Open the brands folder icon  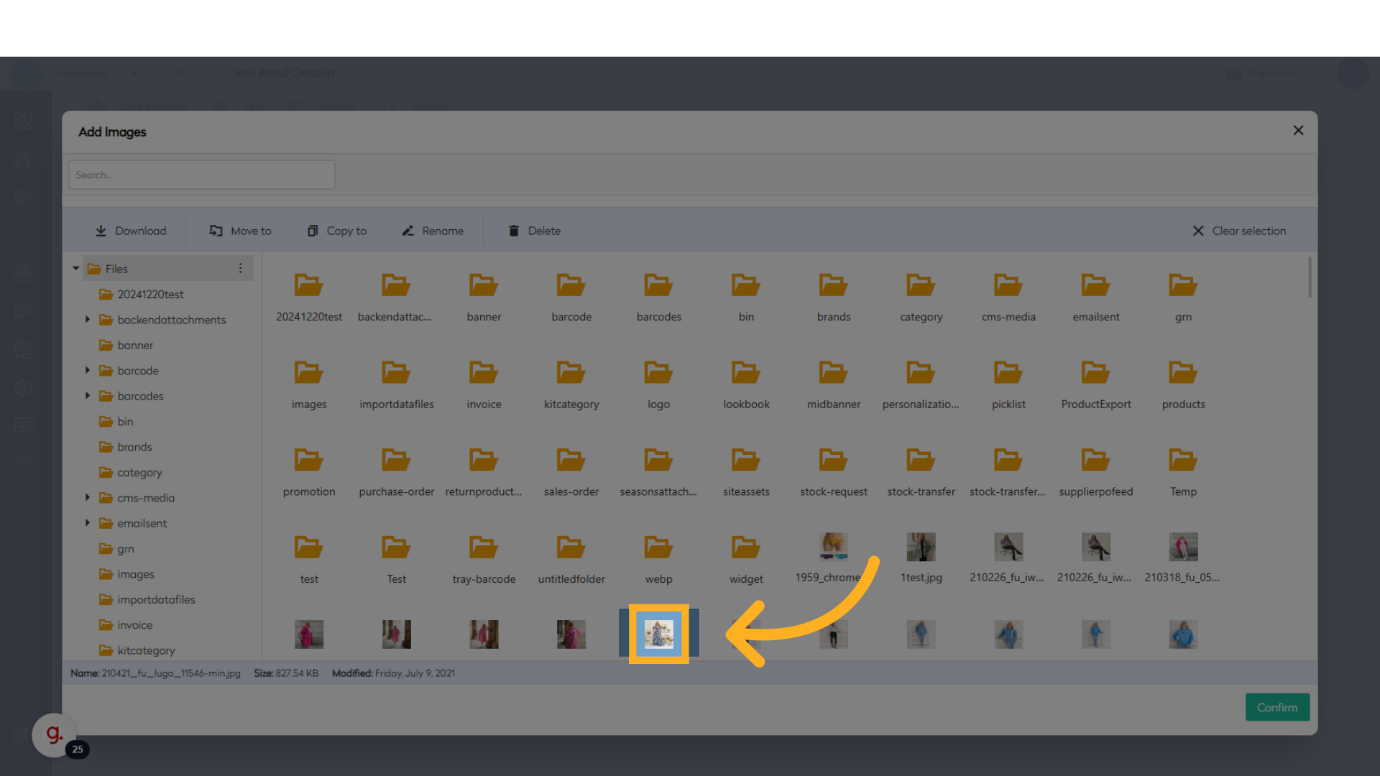(x=833, y=285)
